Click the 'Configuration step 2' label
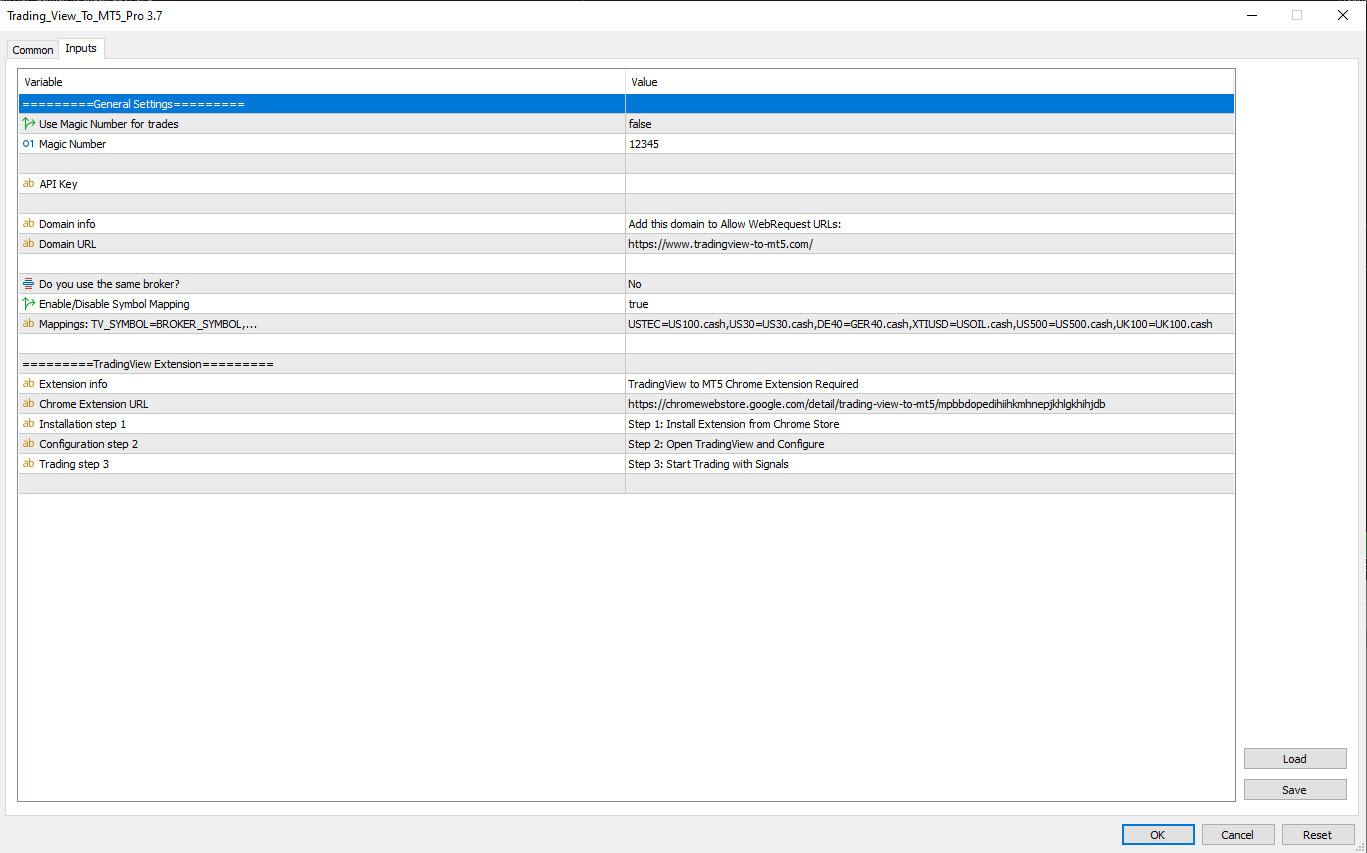The height and width of the screenshot is (853, 1367). coord(88,444)
